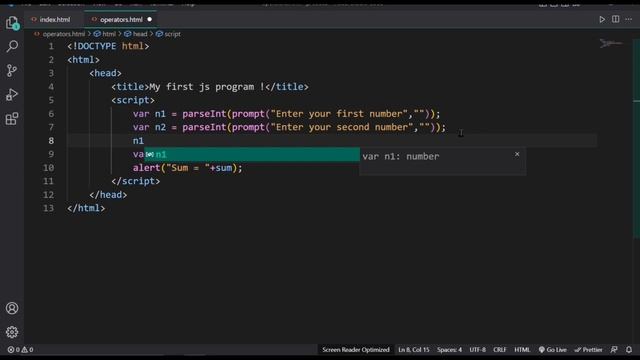Change Spaces: 4 indentation setting
Image resolution: width=640 pixels, height=360 pixels.
tap(449, 350)
